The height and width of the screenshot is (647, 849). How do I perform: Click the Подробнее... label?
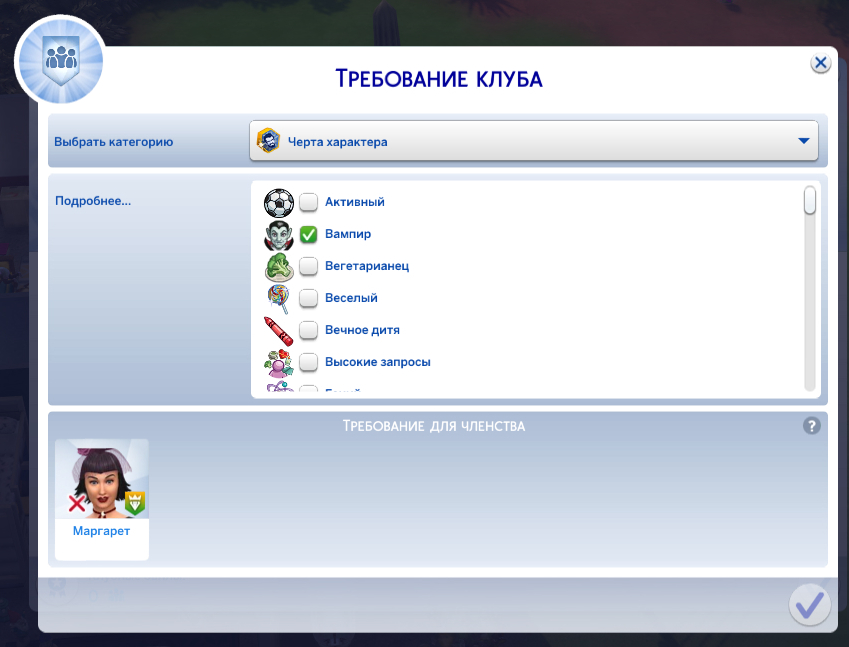(93, 201)
